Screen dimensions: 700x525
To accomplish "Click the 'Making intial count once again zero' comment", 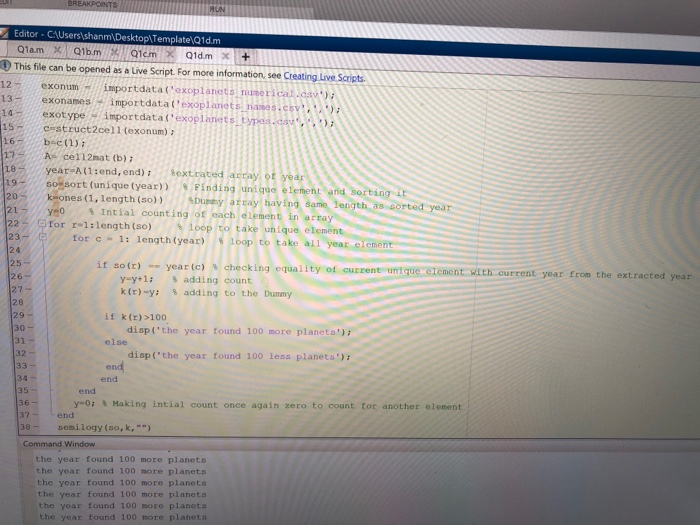I will click(283, 405).
